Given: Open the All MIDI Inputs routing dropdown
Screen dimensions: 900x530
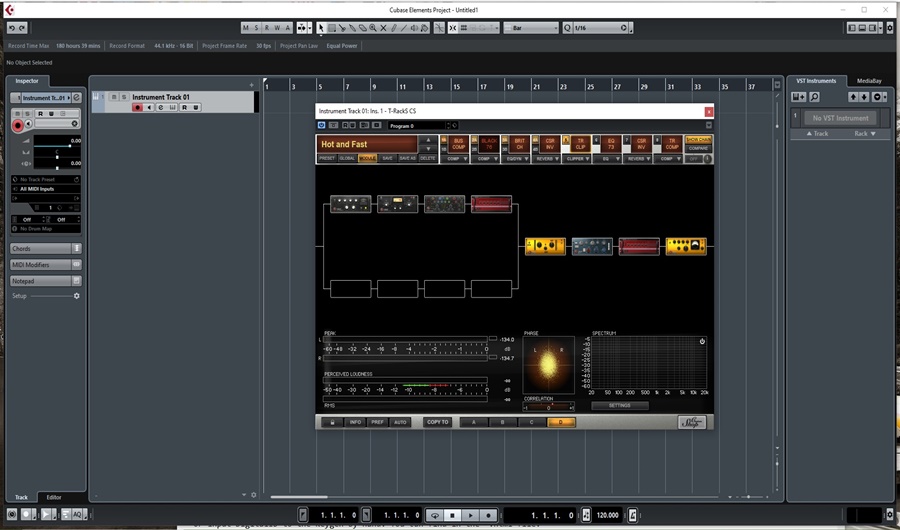Looking at the screenshot, I should pyautogui.click(x=46, y=189).
